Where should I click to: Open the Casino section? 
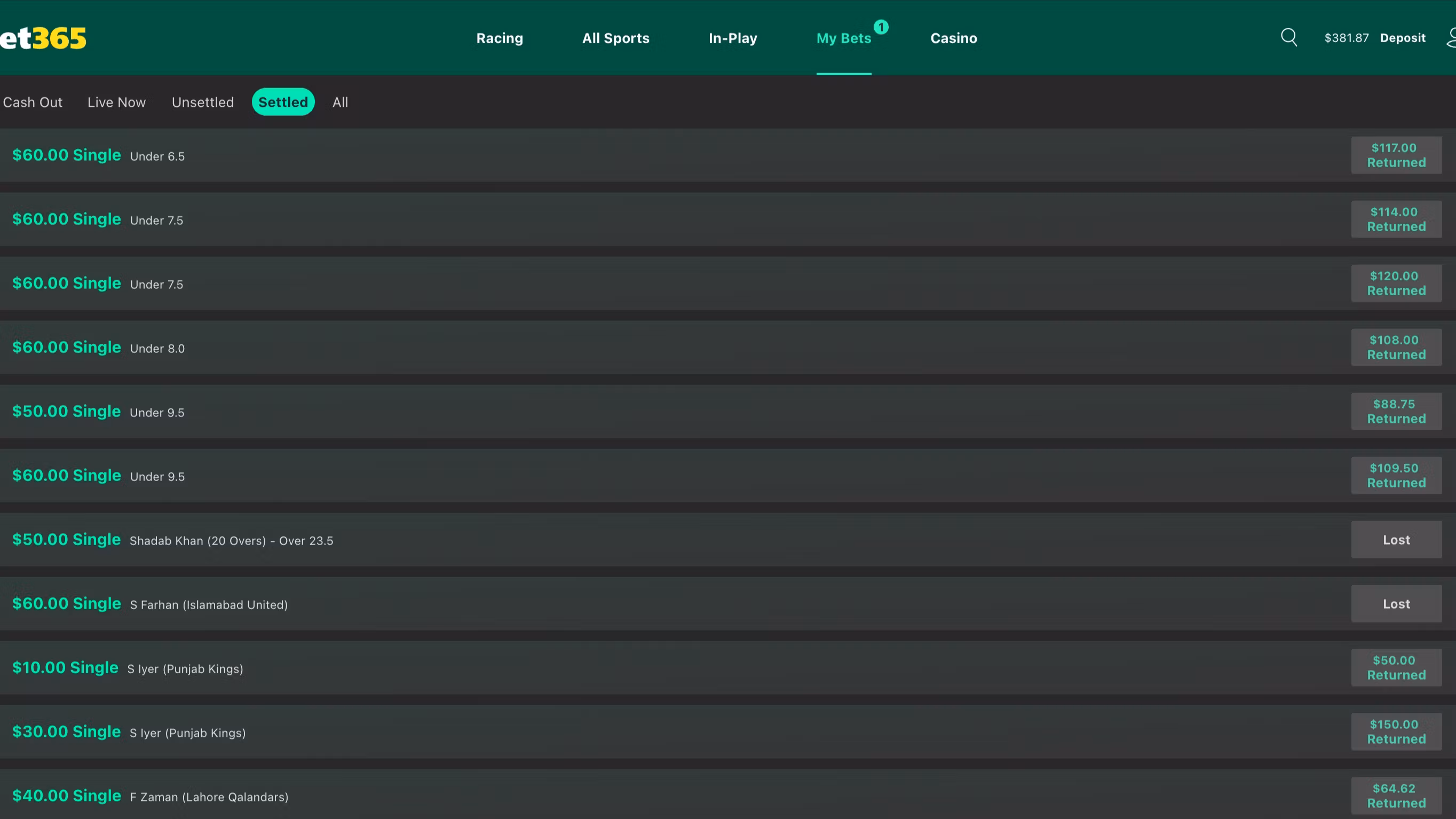pos(954,38)
